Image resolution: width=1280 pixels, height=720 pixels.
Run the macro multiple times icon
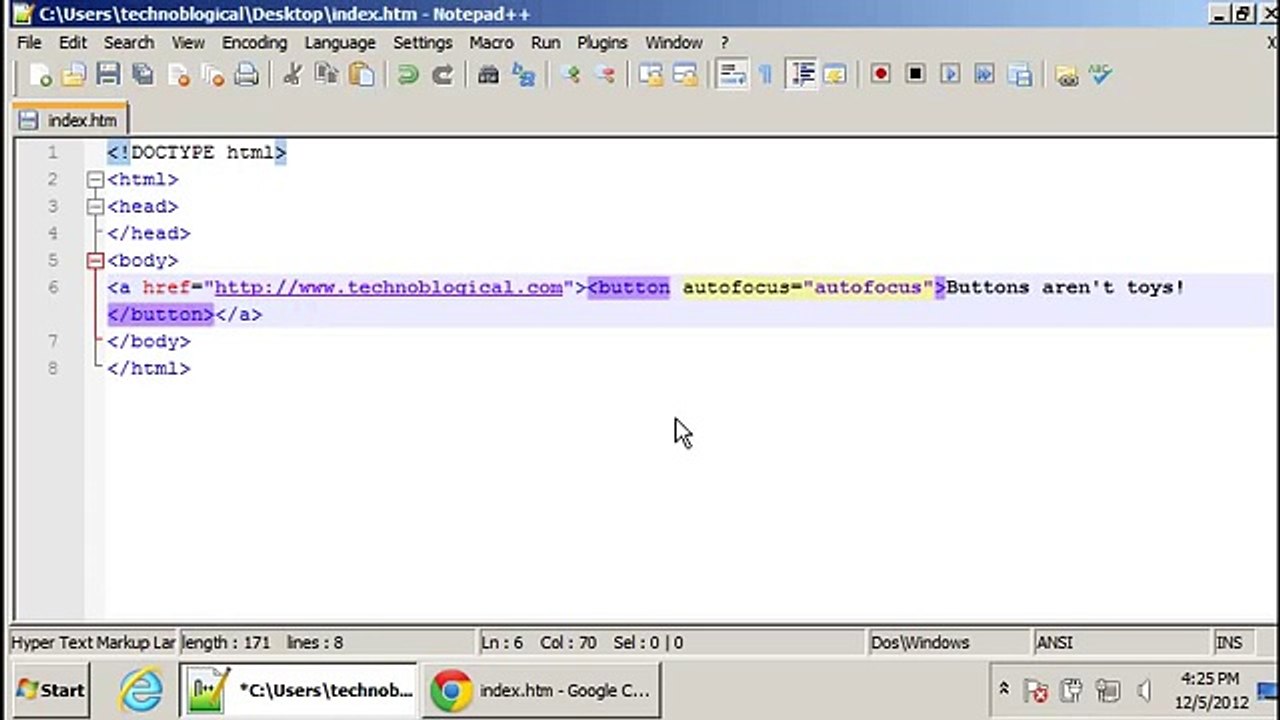click(984, 75)
